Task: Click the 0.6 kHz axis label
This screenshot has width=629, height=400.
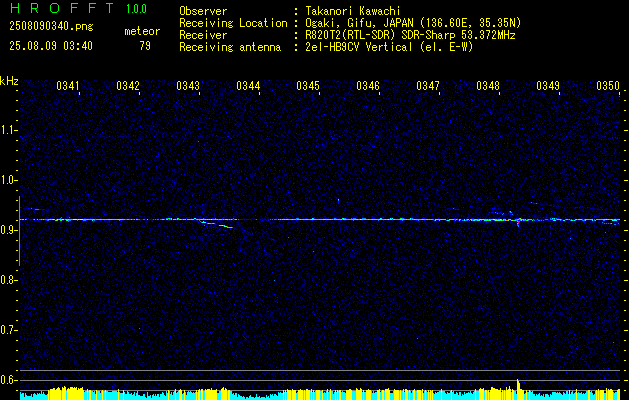Action: (7, 380)
